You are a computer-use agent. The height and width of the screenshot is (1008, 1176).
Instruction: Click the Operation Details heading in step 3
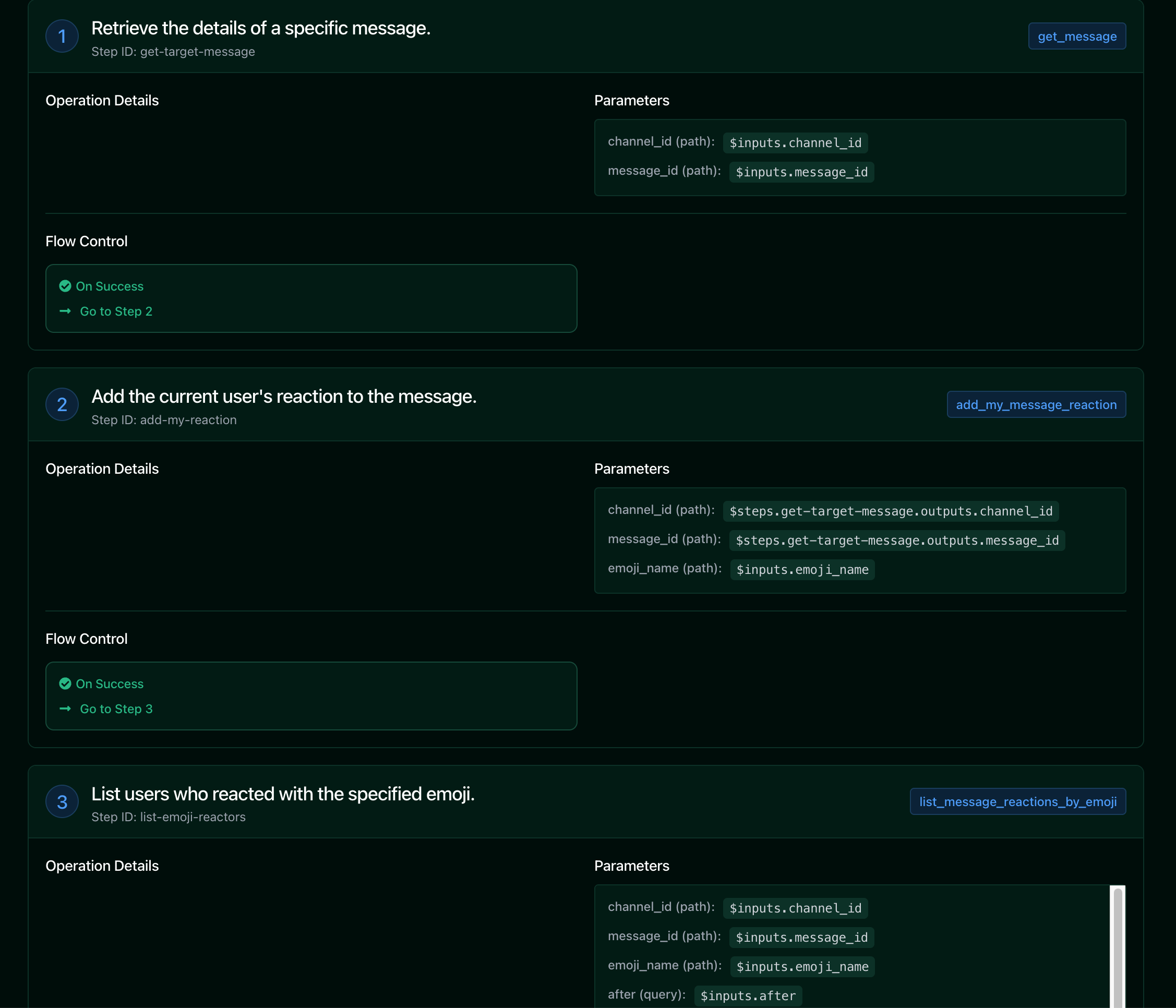(x=102, y=866)
